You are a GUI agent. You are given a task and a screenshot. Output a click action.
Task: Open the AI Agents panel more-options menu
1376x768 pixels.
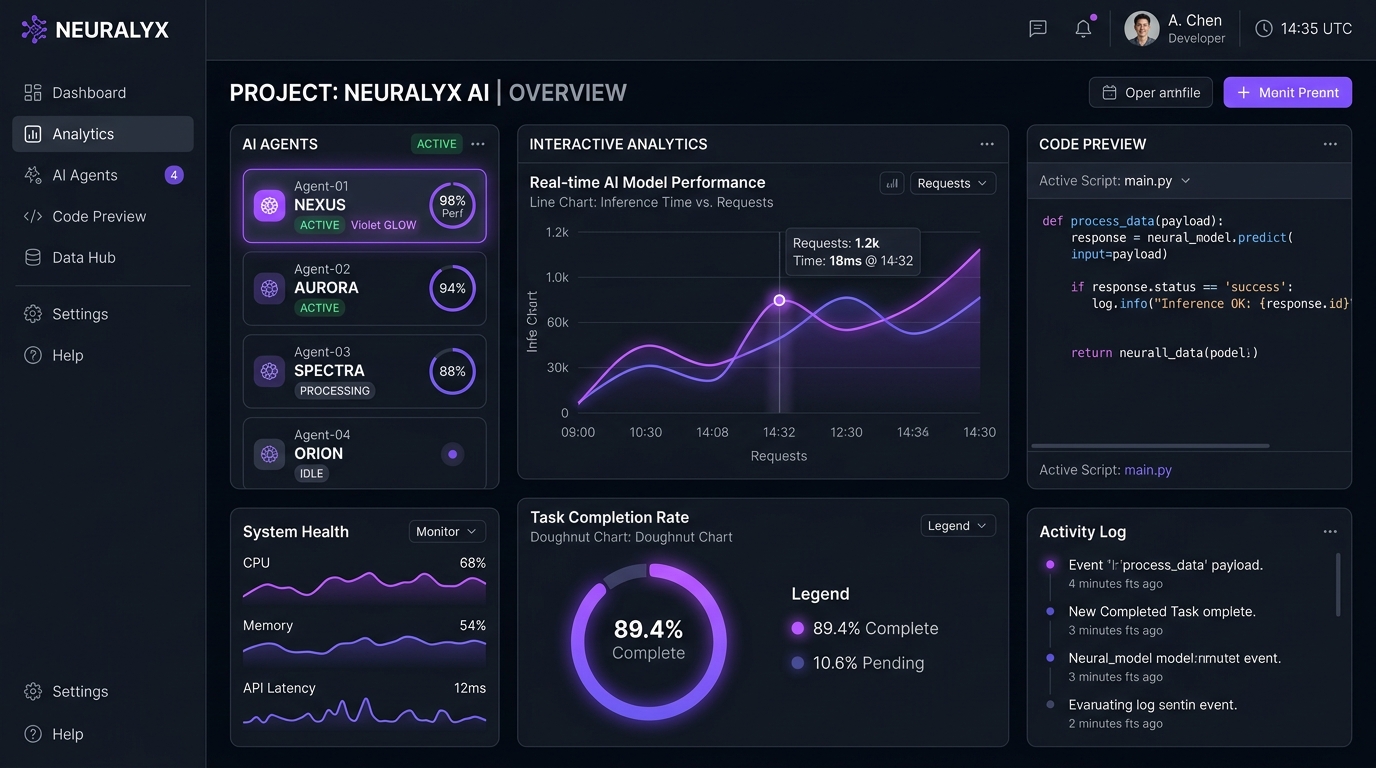click(x=478, y=144)
